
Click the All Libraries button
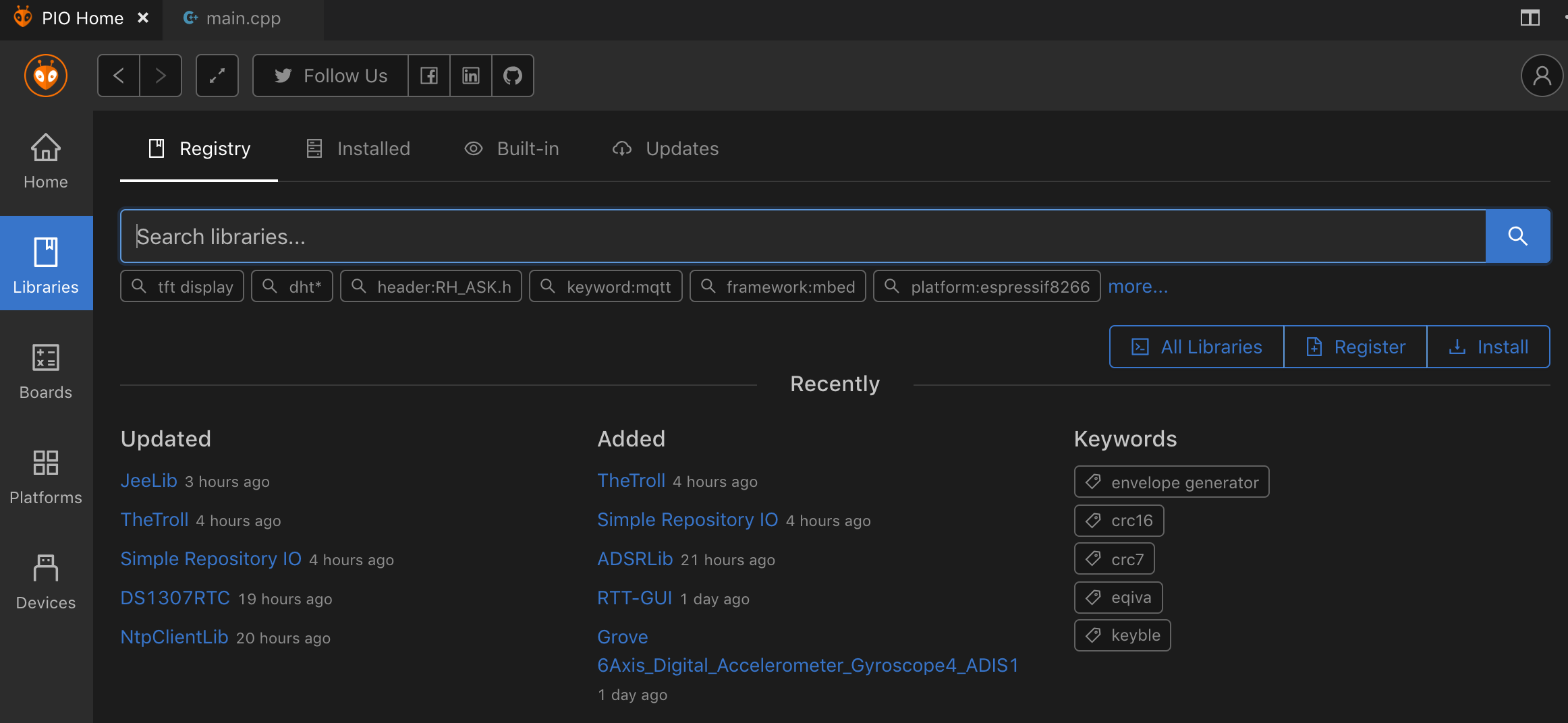(x=1196, y=347)
